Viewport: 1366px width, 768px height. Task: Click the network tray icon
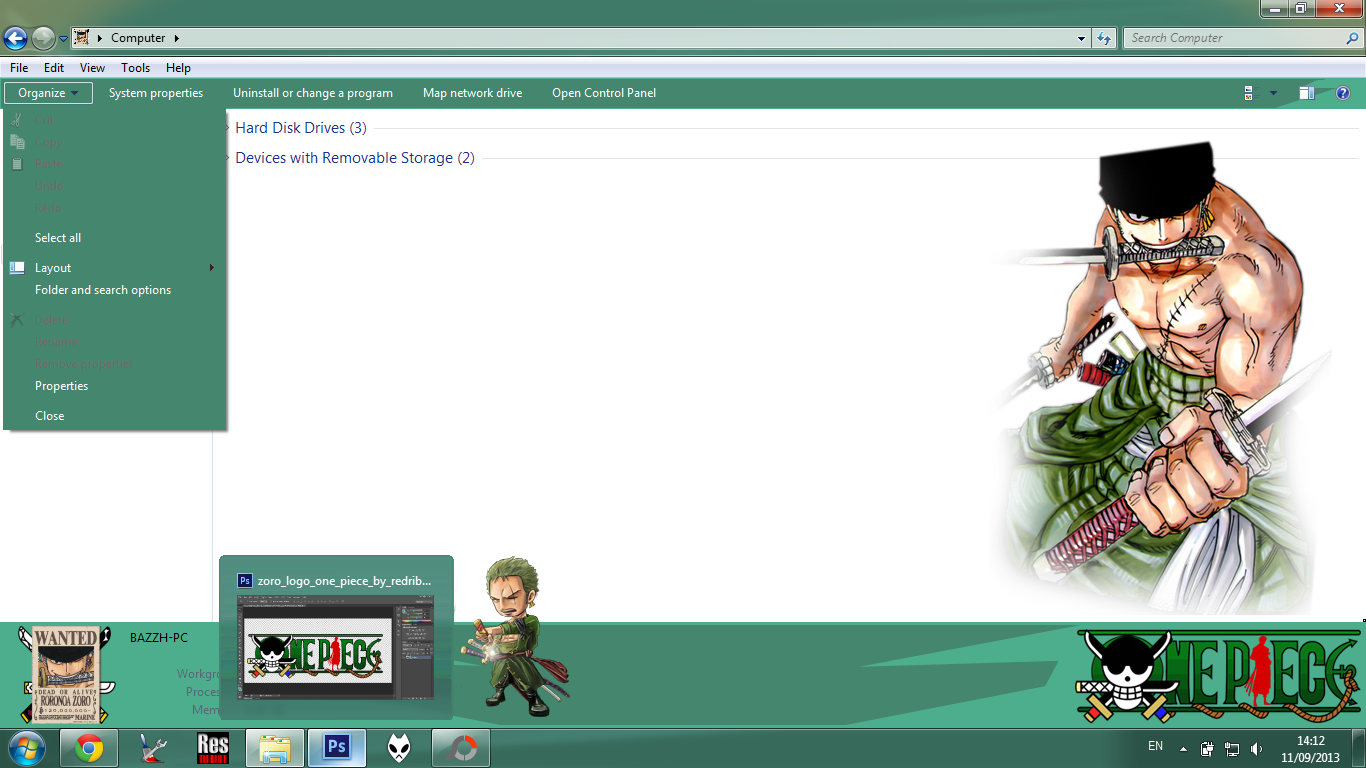(x=1232, y=748)
